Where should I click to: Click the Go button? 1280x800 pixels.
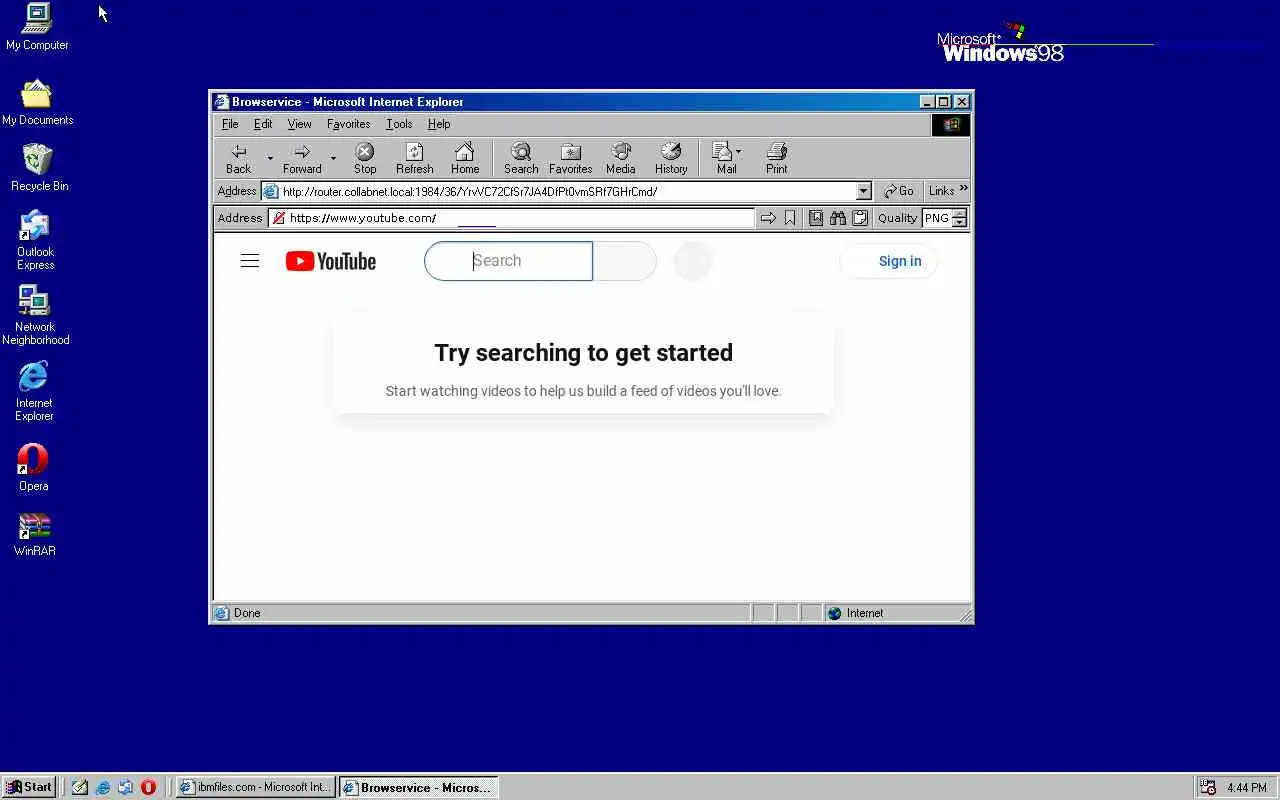pos(898,191)
